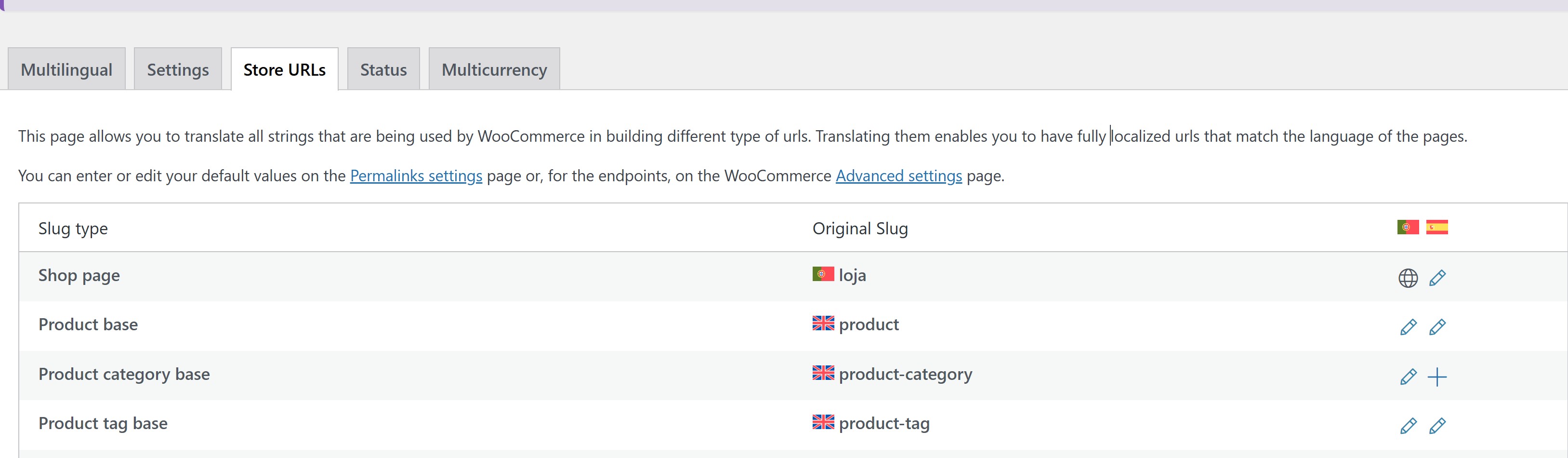Select the 'product-tag' slug text

coord(884,423)
